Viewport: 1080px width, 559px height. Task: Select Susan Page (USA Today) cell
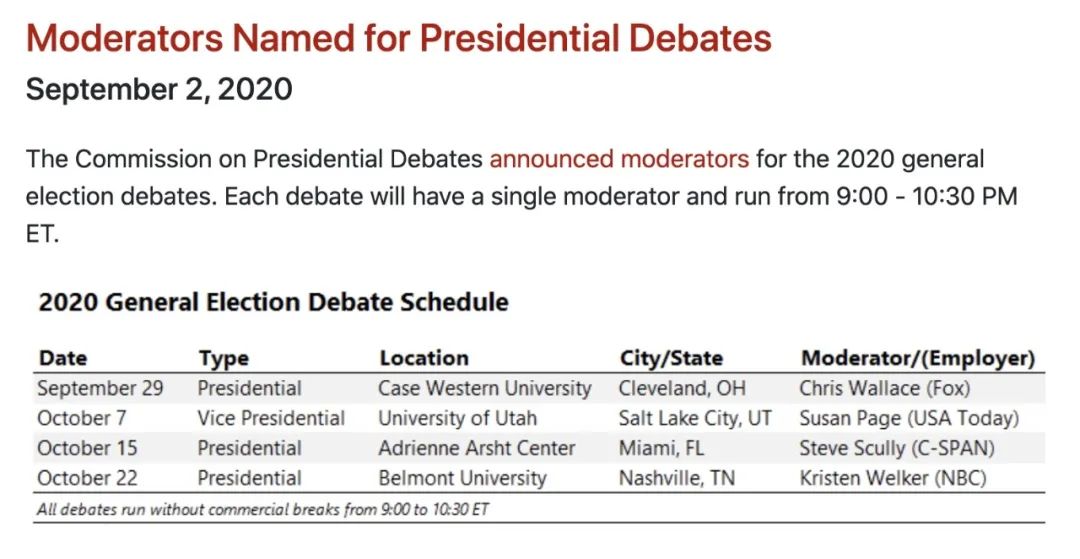click(908, 418)
